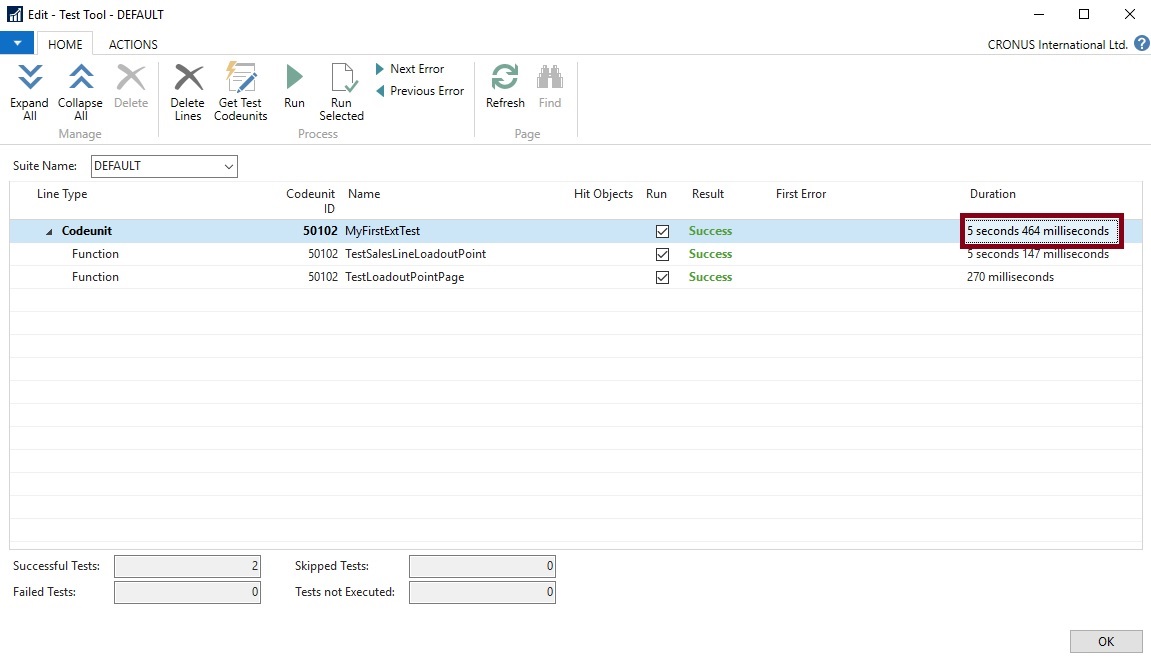Open the help question mark icon
The height and width of the screenshot is (661, 1151).
click(1141, 44)
